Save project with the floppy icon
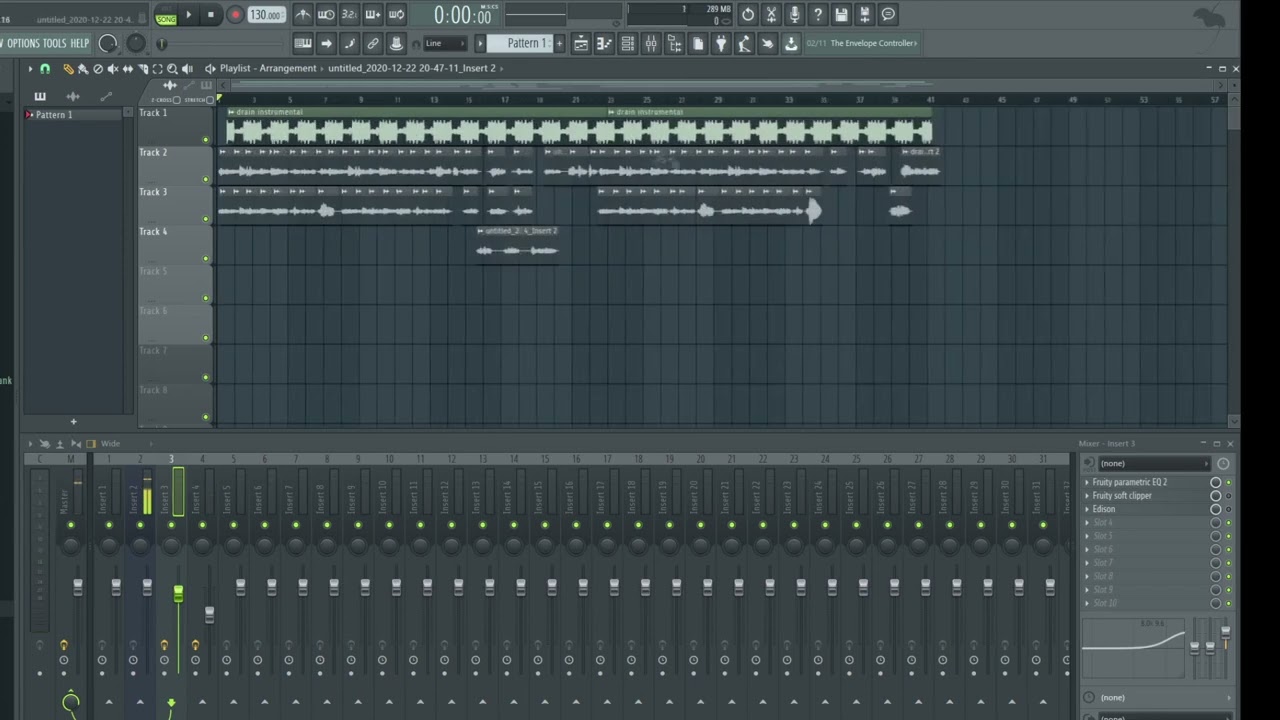This screenshot has height=720, width=1280. [841, 15]
